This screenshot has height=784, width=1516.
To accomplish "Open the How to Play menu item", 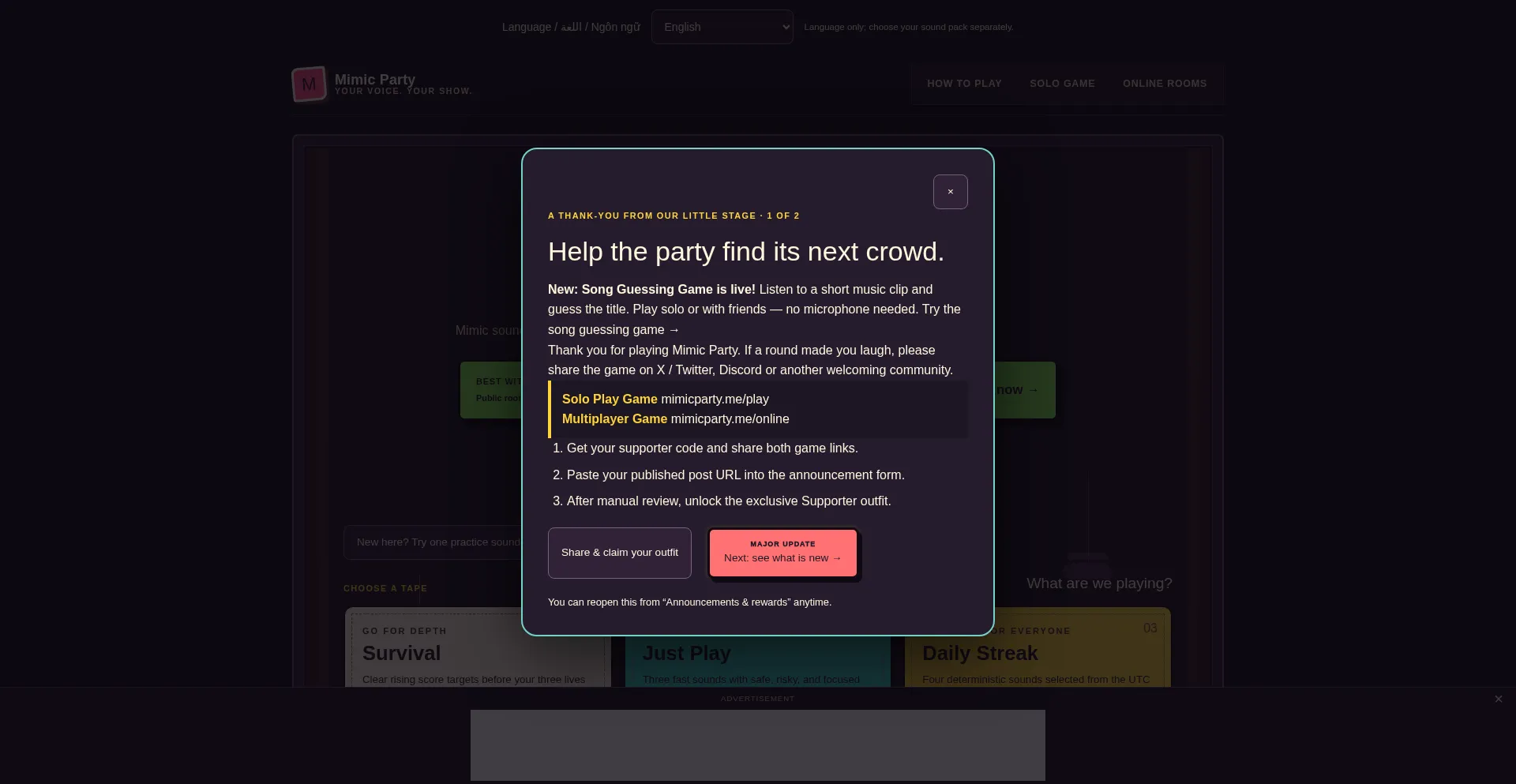I will pos(964,84).
